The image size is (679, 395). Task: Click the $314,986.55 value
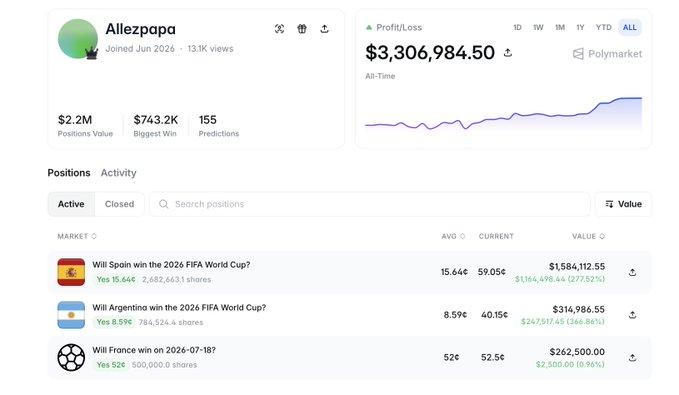pyautogui.click(x=579, y=309)
